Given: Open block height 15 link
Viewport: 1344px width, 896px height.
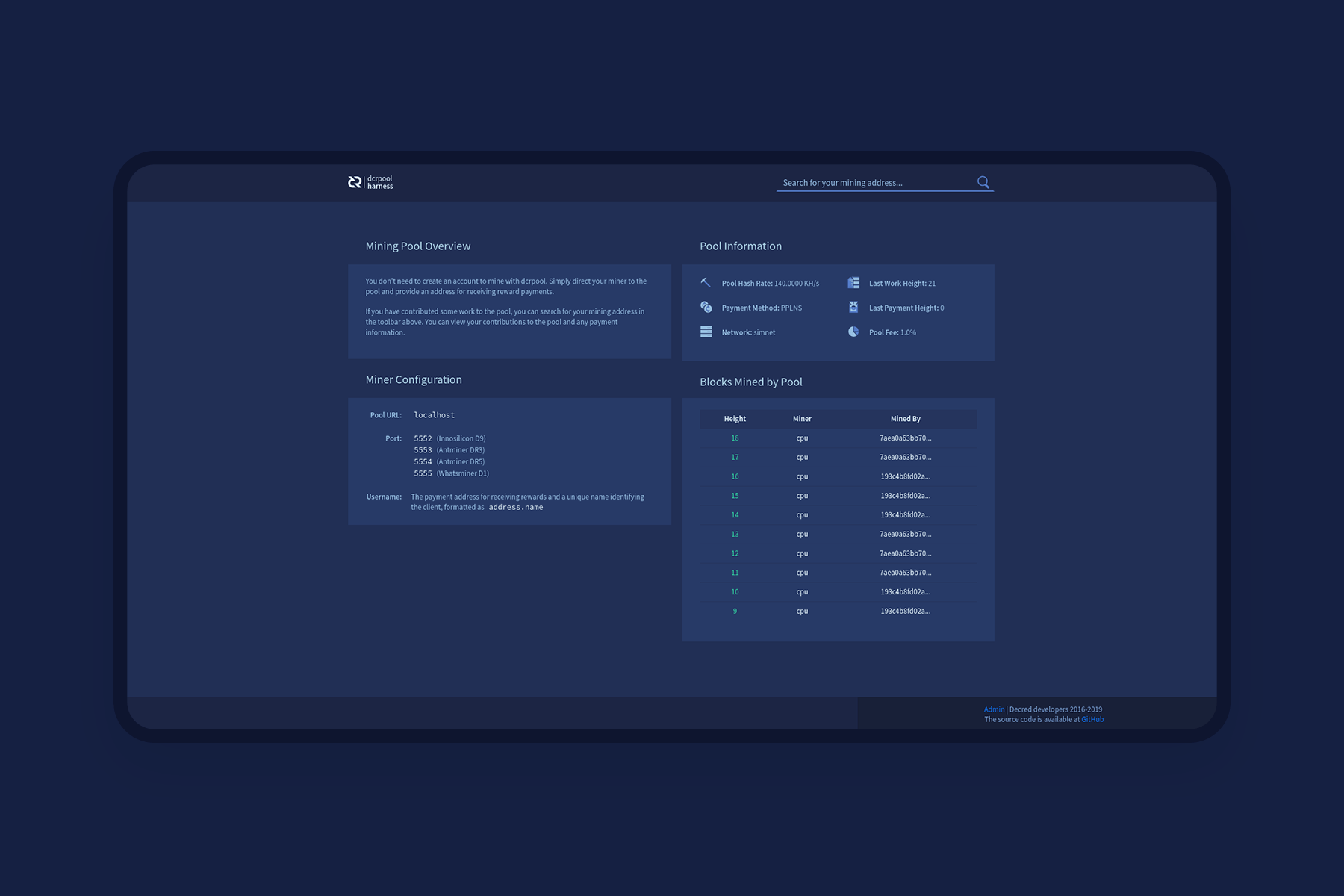Looking at the screenshot, I should tap(735, 496).
